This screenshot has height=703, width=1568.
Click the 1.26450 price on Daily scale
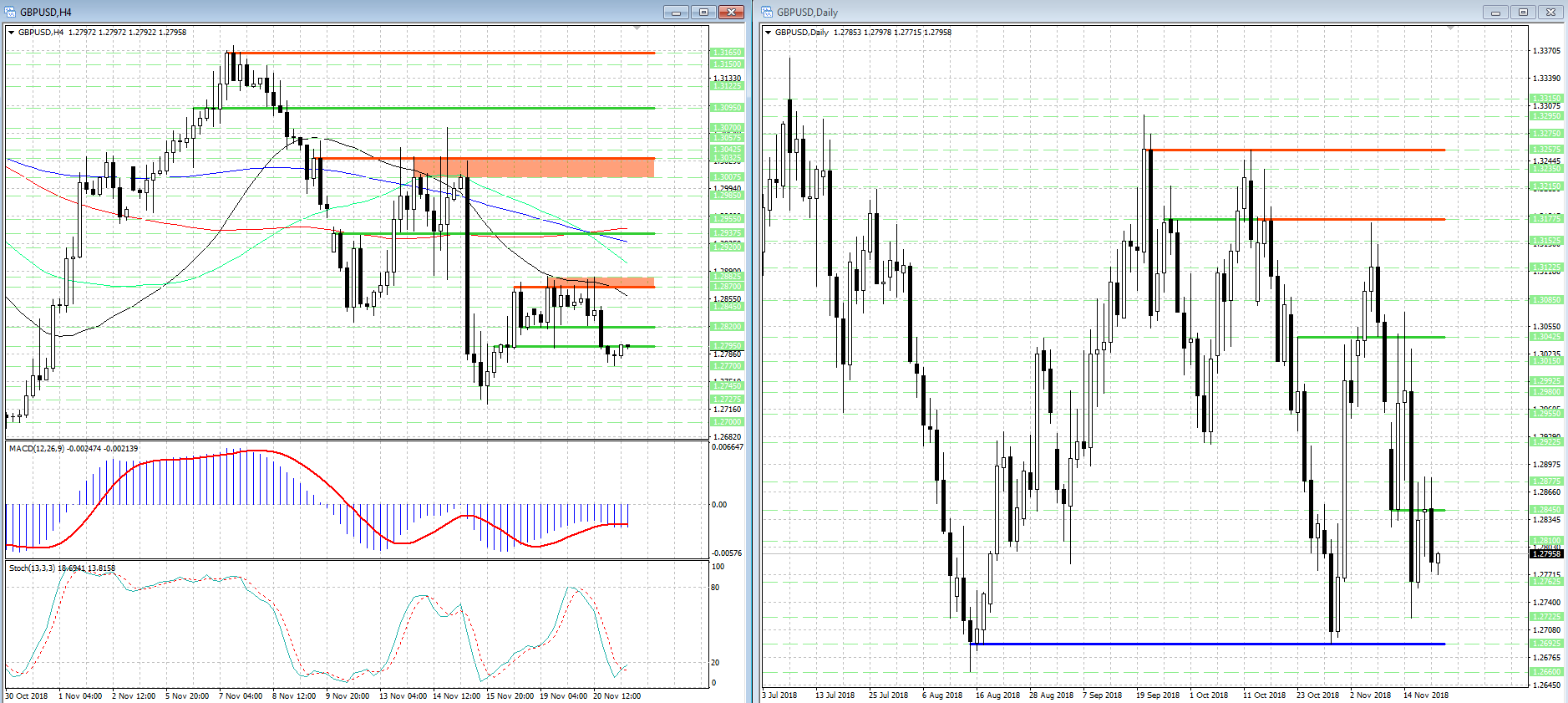(x=1546, y=685)
